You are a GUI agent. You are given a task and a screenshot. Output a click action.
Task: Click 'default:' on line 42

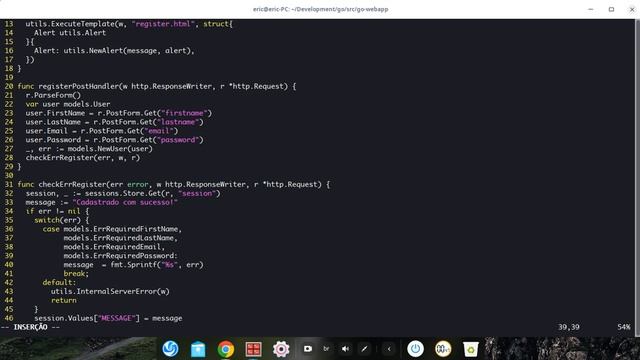[59, 283]
